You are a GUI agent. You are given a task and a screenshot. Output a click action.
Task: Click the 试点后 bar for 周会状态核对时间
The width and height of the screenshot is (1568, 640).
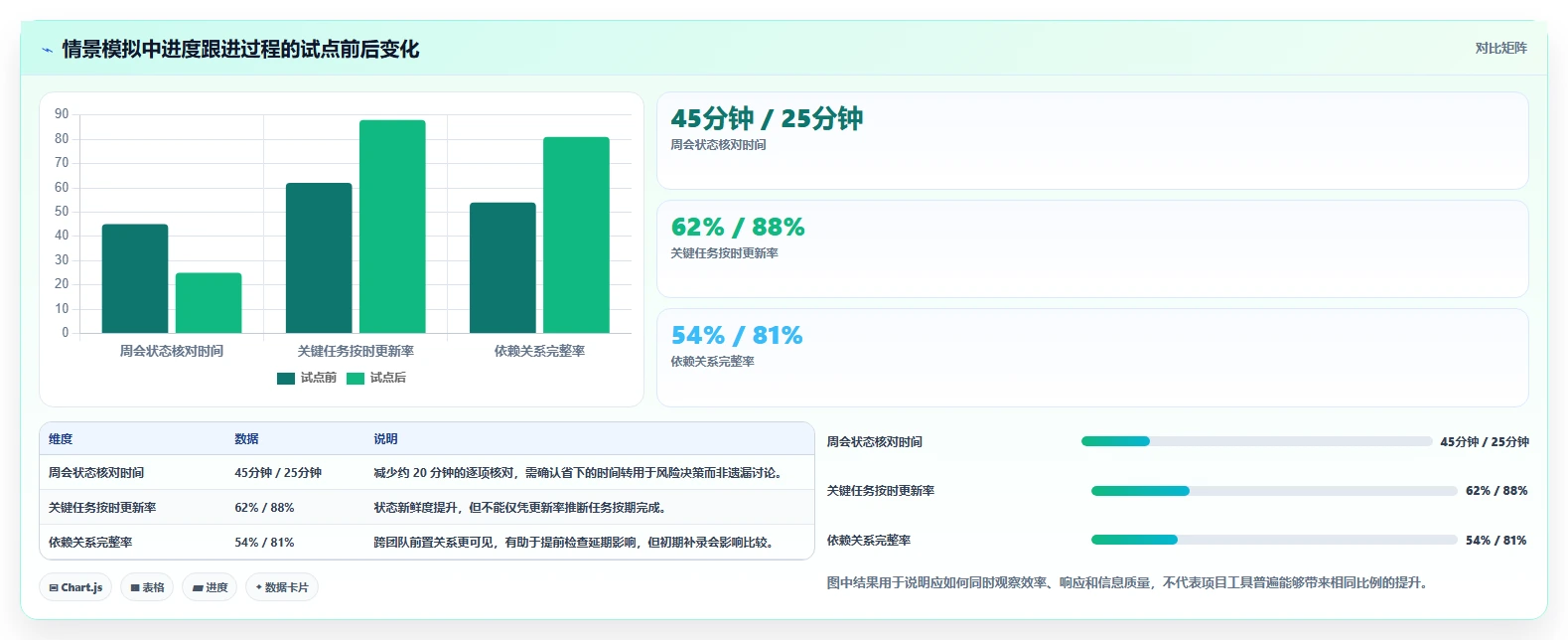pyautogui.click(x=209, y=303)
